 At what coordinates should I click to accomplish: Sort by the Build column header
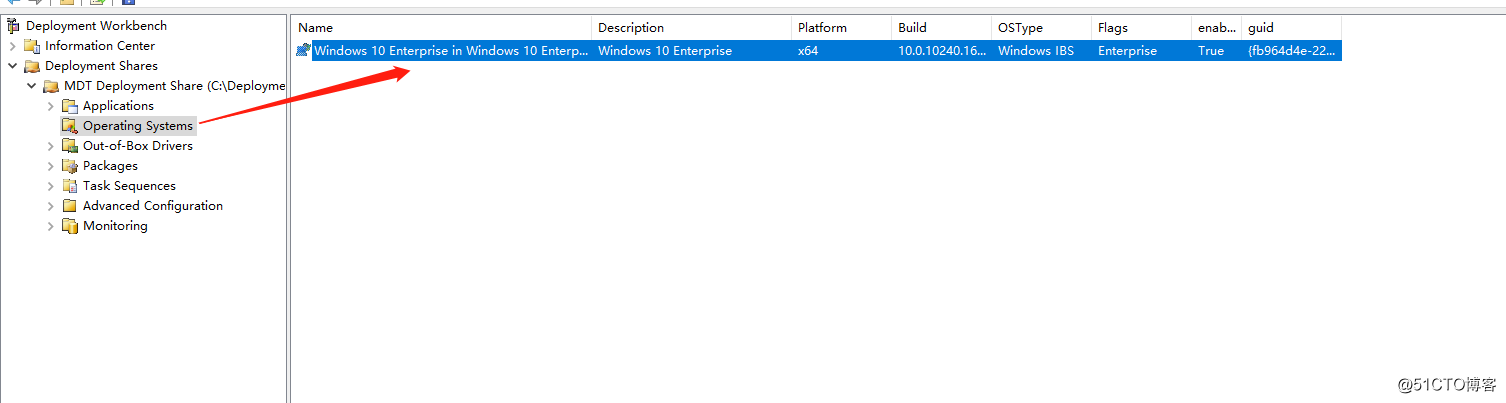pos(941,28)
